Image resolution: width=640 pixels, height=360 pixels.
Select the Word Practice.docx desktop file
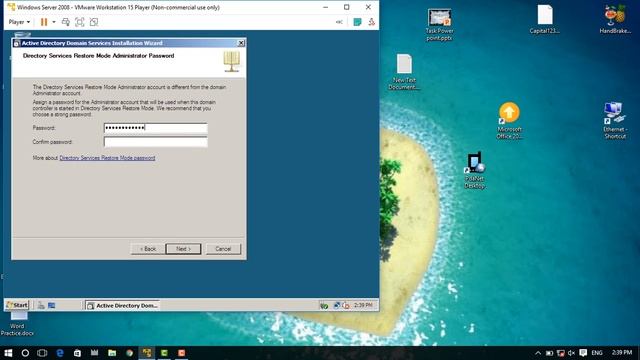click(x=17, y=324)
